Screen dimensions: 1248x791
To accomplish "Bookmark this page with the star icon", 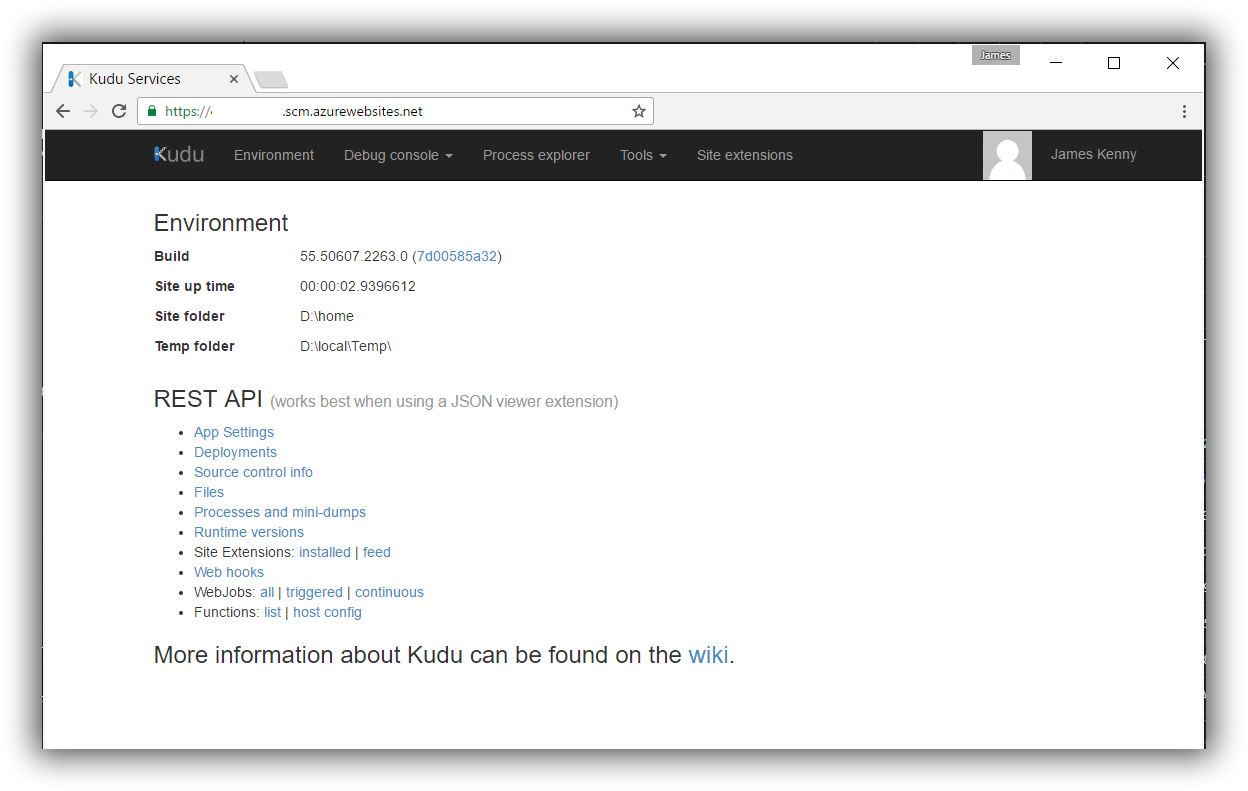I will (x=639, y=111).
